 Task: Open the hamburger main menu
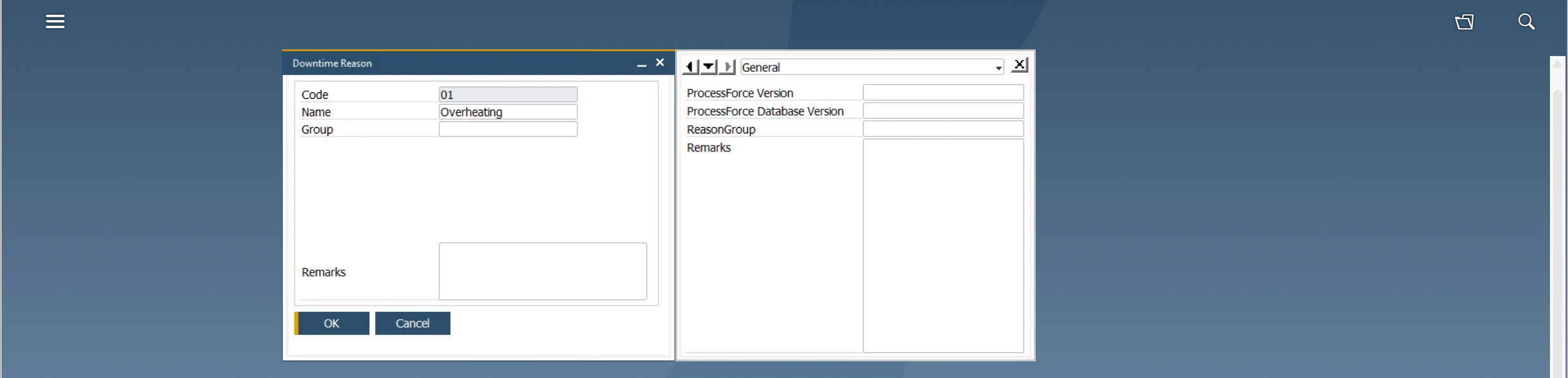point(55,22)
